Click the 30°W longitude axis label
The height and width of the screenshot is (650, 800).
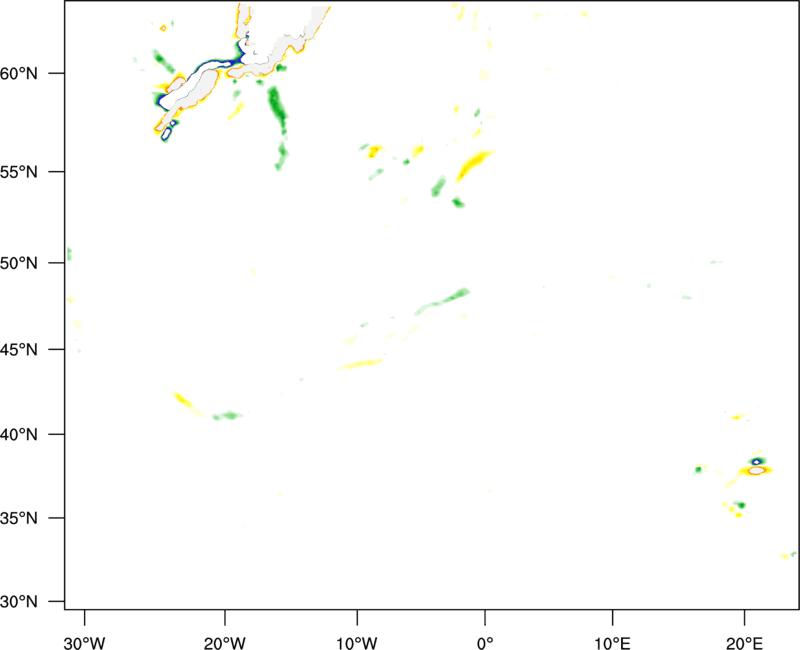[x=84, y=643]
